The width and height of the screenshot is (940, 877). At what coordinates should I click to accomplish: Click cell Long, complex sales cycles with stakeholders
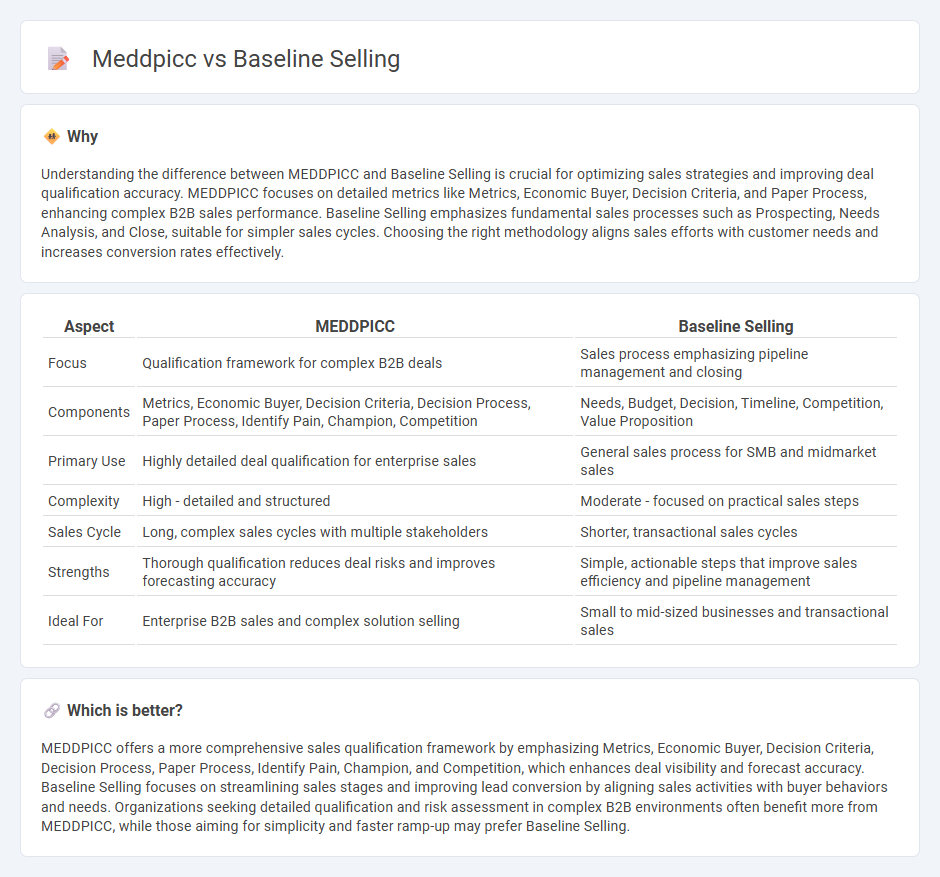[x=355, y=532]
